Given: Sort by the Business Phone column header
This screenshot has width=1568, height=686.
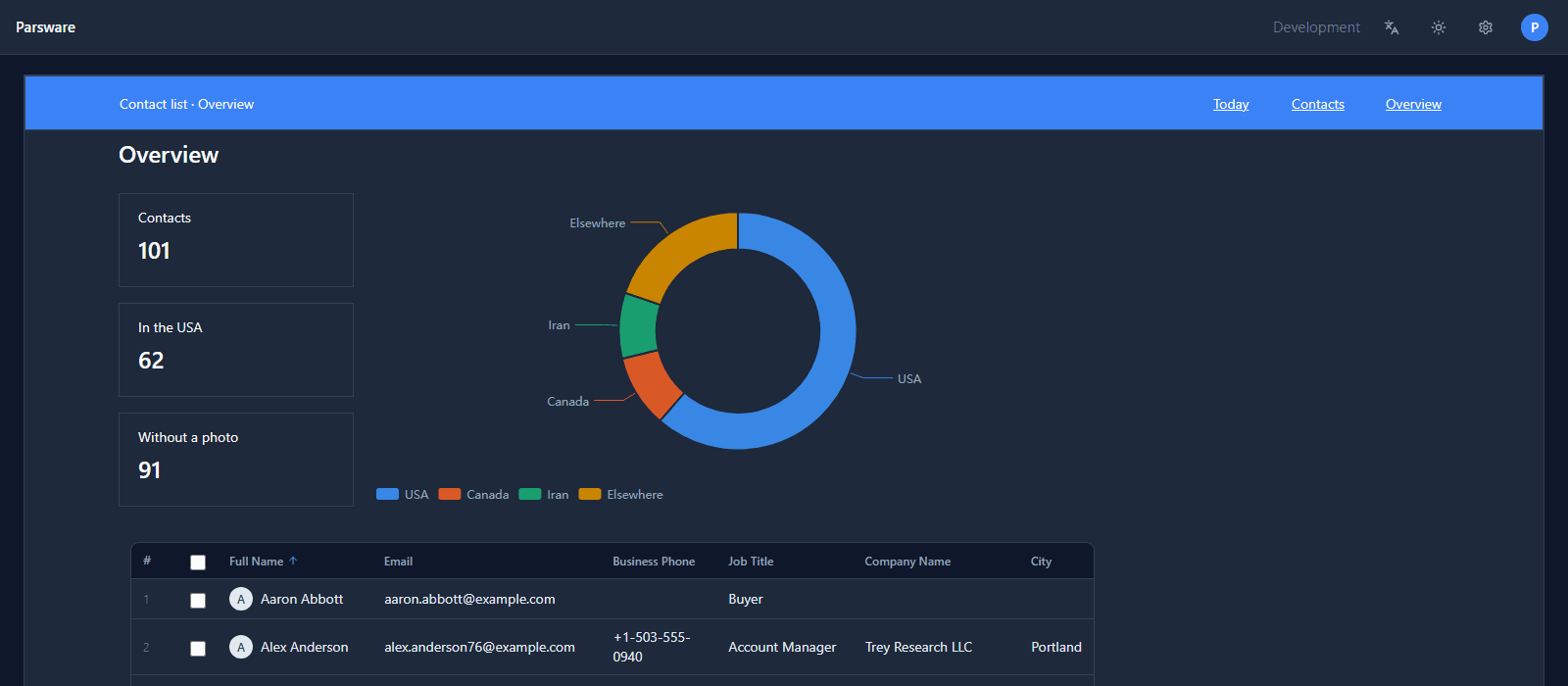Looking at the screenshot, I should (654, 562).
